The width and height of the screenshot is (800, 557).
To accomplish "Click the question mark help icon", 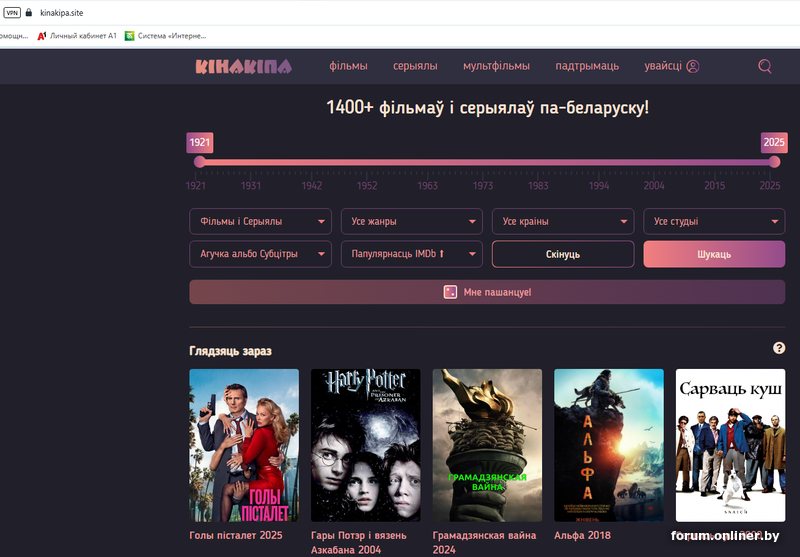I will click(779, 348).
